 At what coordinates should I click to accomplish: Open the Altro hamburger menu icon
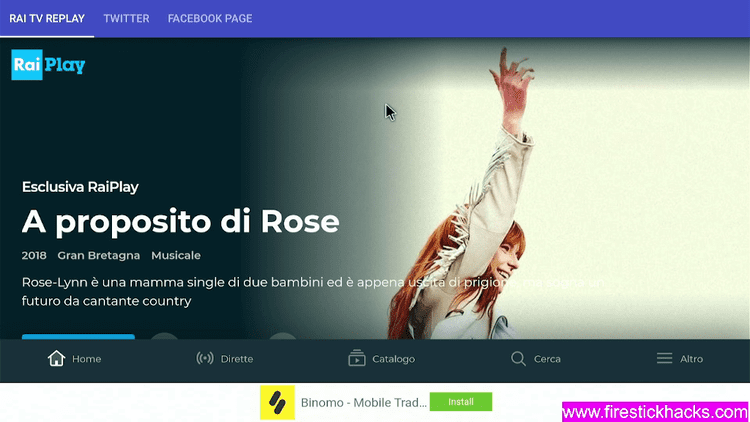coord(664,358)
